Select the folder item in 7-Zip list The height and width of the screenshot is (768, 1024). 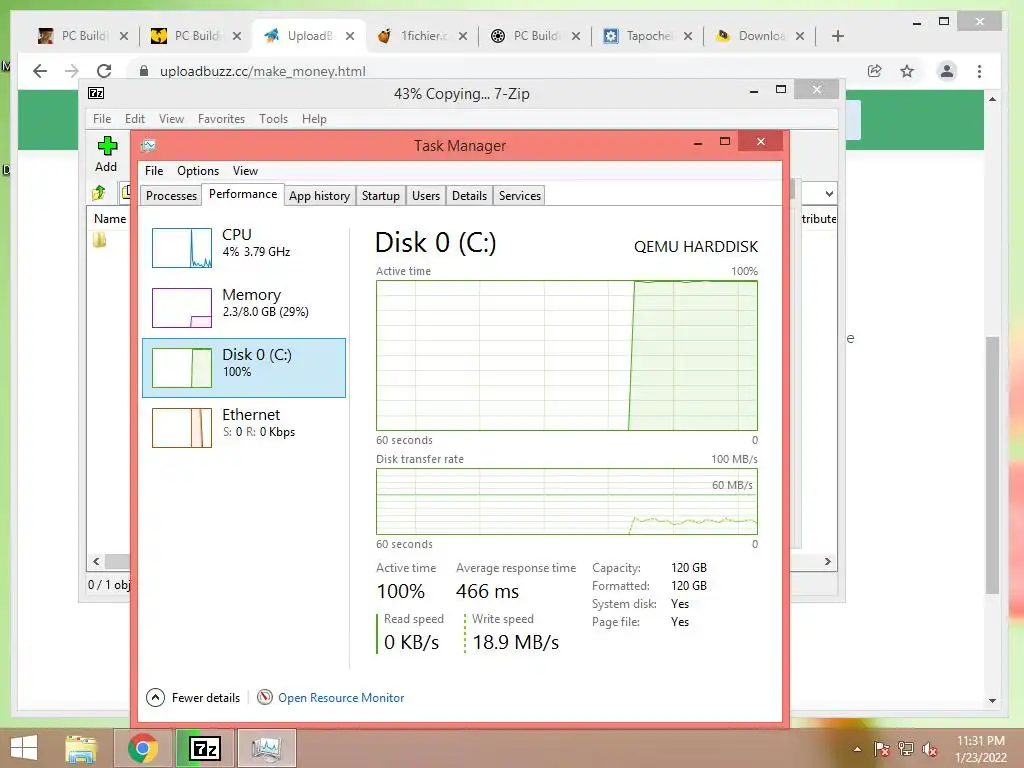pos(99,240)
